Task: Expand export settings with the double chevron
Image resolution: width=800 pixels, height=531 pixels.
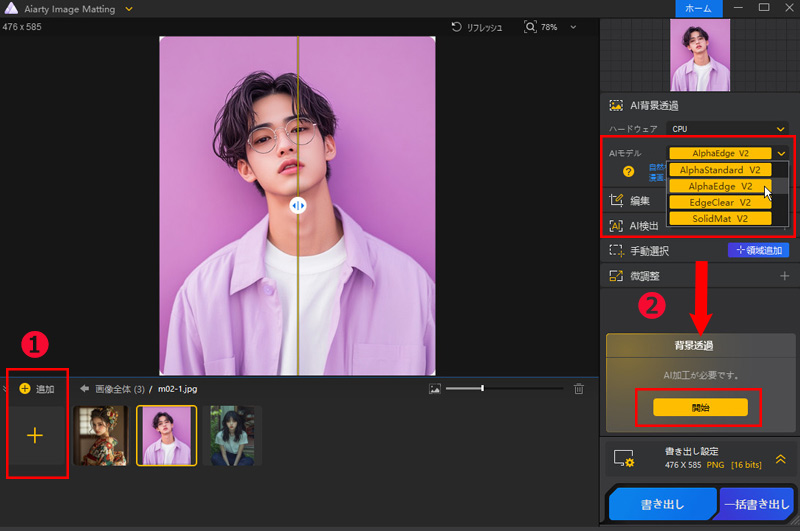Action: [x=781, y=459]
